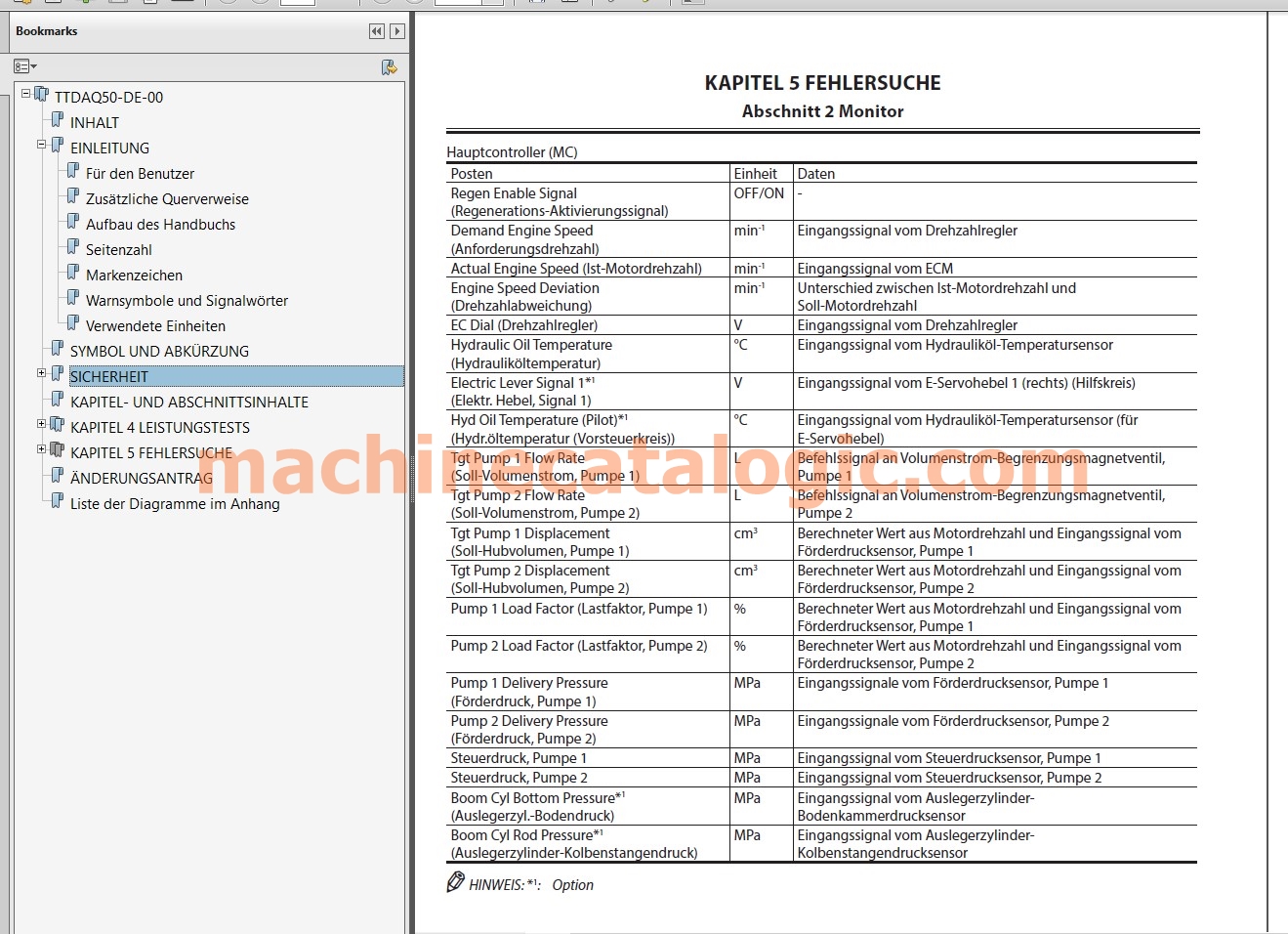Click the Hauptcontroller (MC) table caption
This screenshot has width=1288, height=934.
[x=512, y=152]
